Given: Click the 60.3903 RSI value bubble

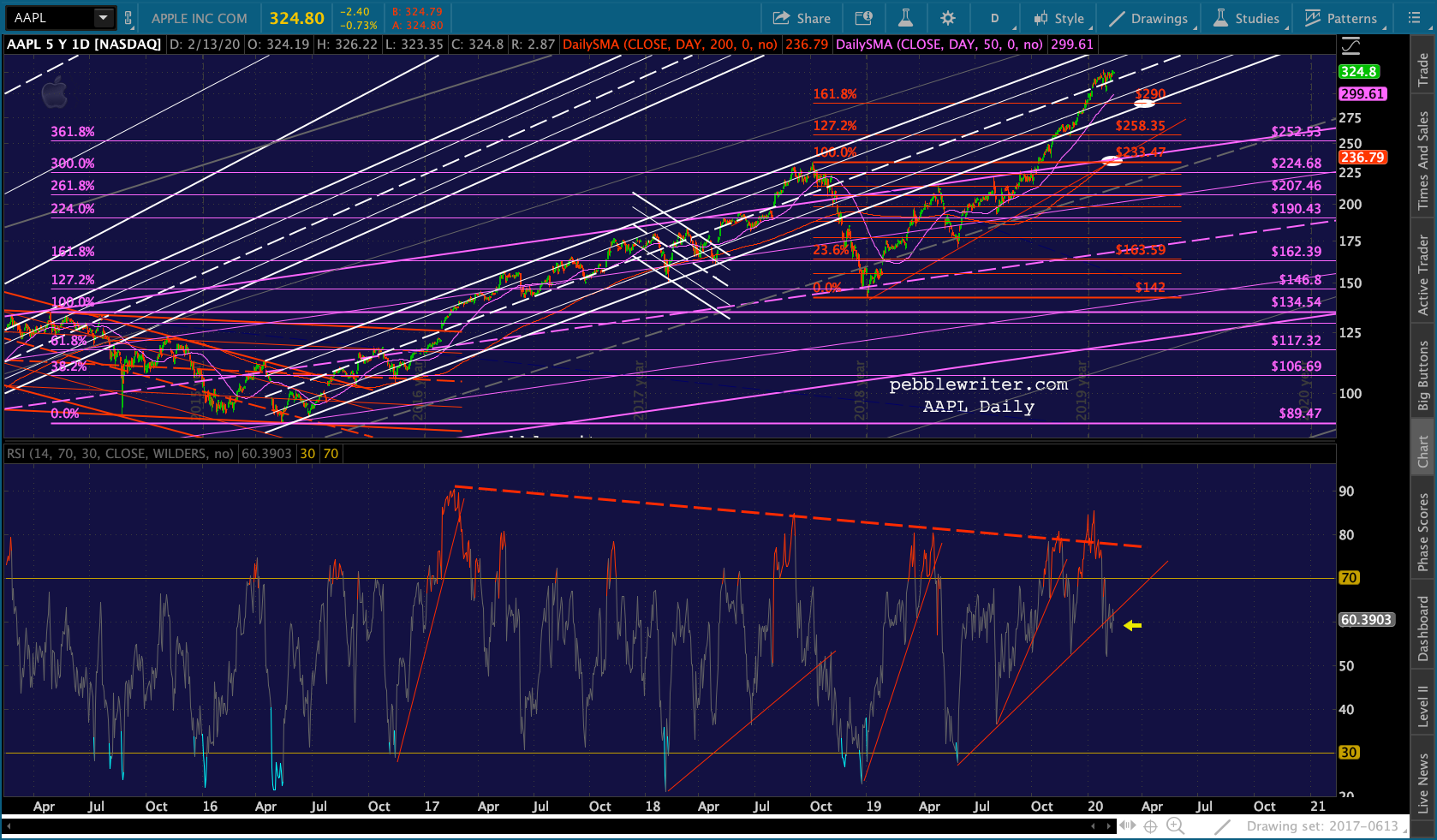Looking at the screenshot, I should click(1367, 620).
